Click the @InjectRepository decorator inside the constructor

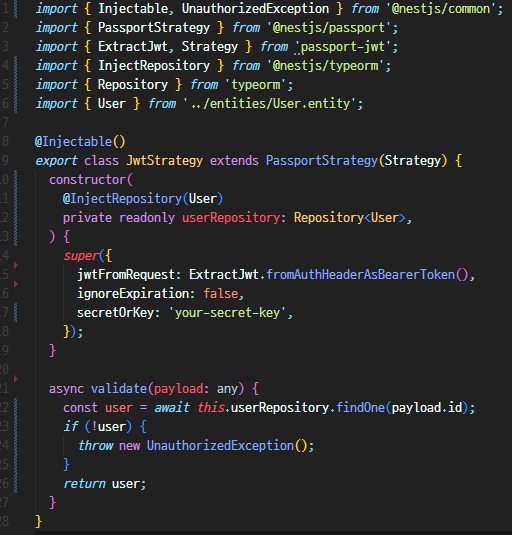[122, 199]
